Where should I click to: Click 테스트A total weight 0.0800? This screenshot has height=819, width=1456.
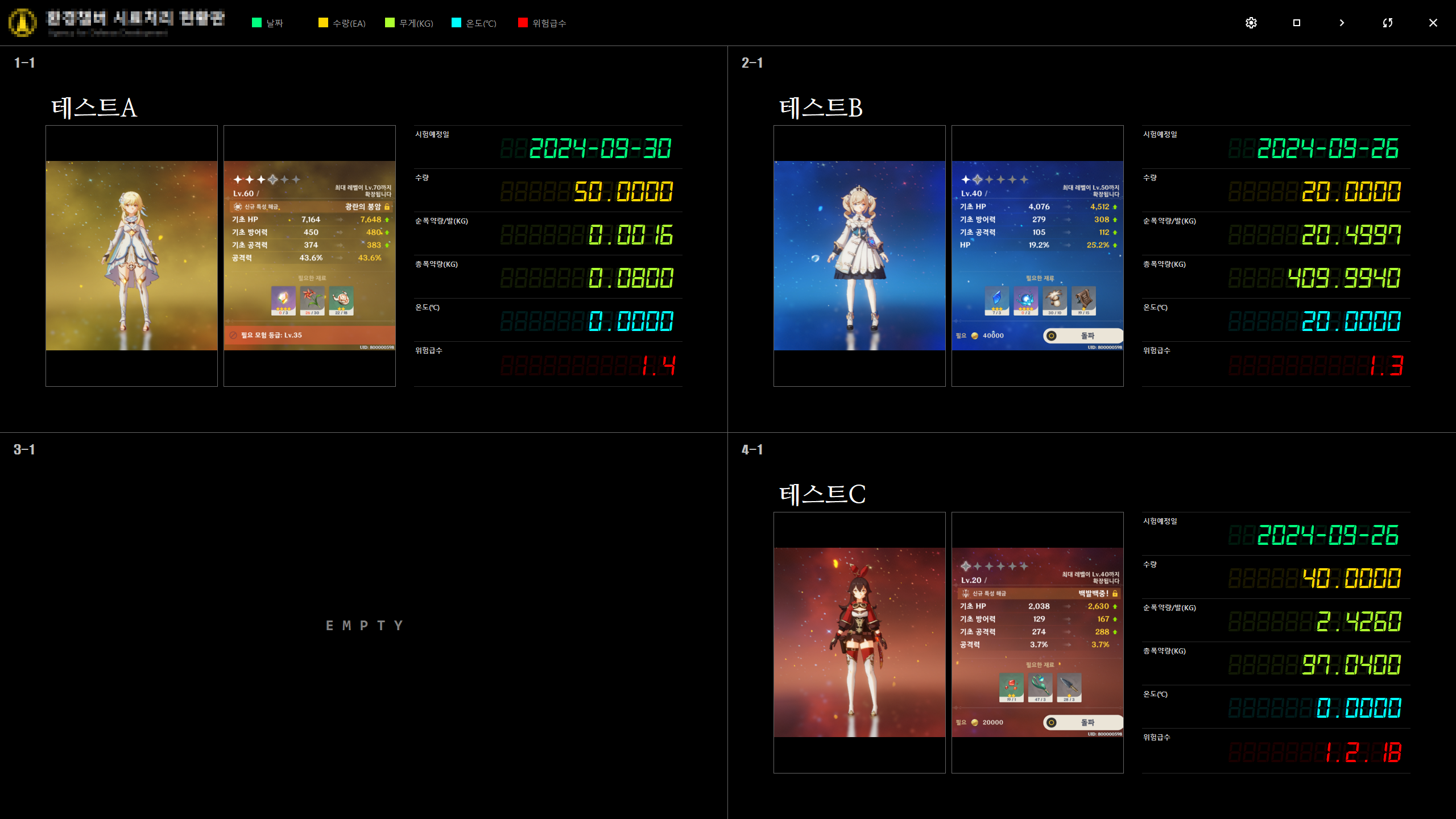[x=631, y=278]
